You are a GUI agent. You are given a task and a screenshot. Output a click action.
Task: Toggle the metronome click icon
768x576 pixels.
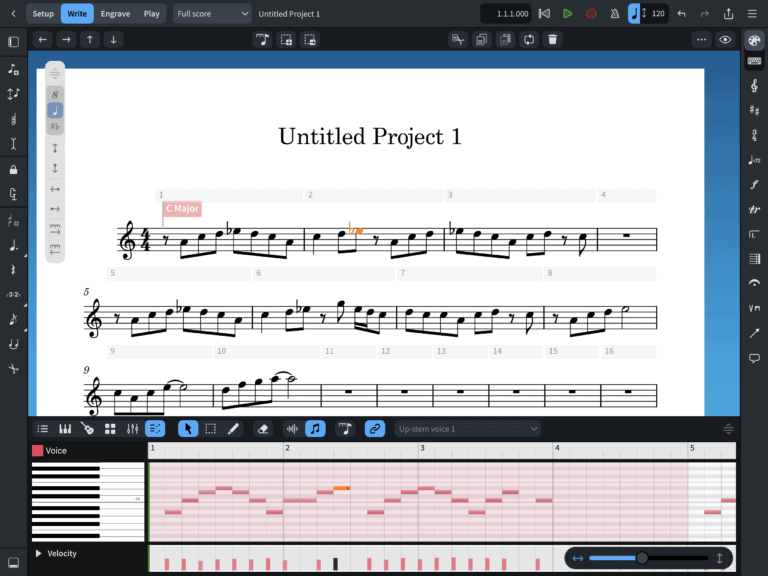click(x=614, y=14)
